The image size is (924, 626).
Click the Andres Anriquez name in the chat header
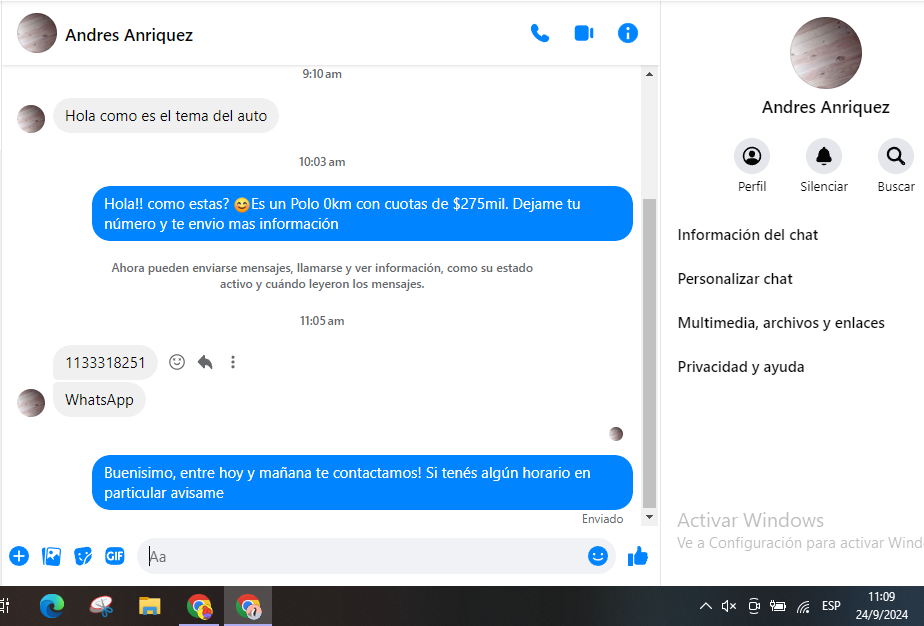129,35
